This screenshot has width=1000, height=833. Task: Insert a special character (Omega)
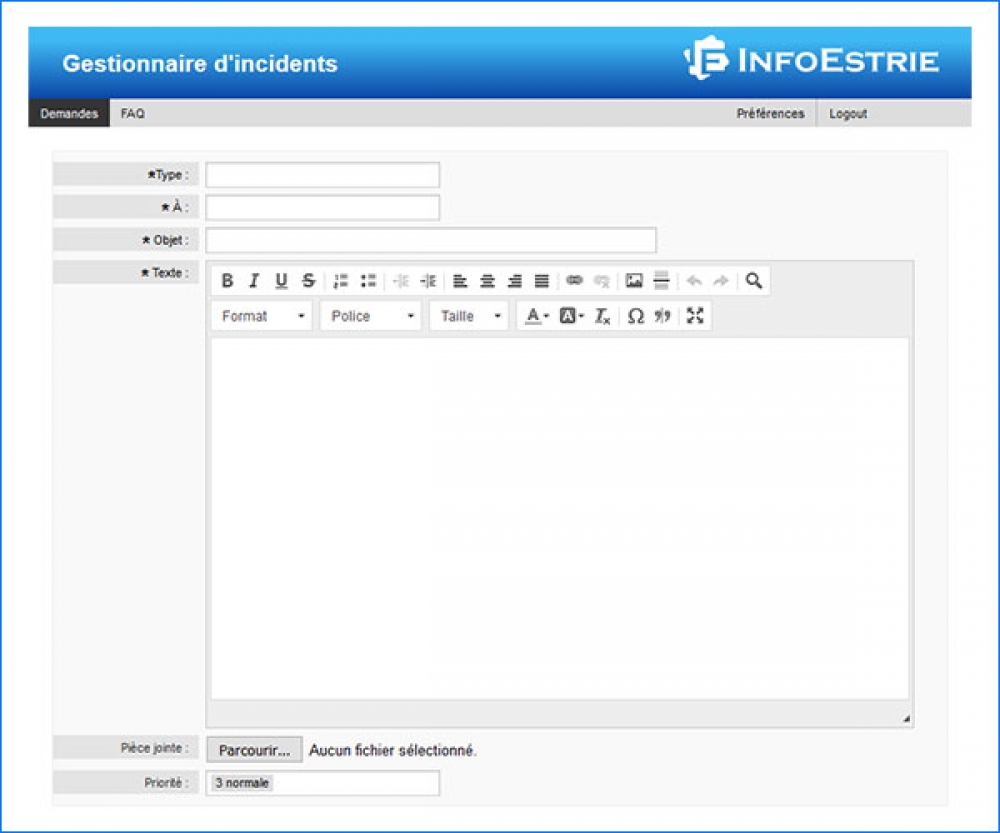coord(635,316)
